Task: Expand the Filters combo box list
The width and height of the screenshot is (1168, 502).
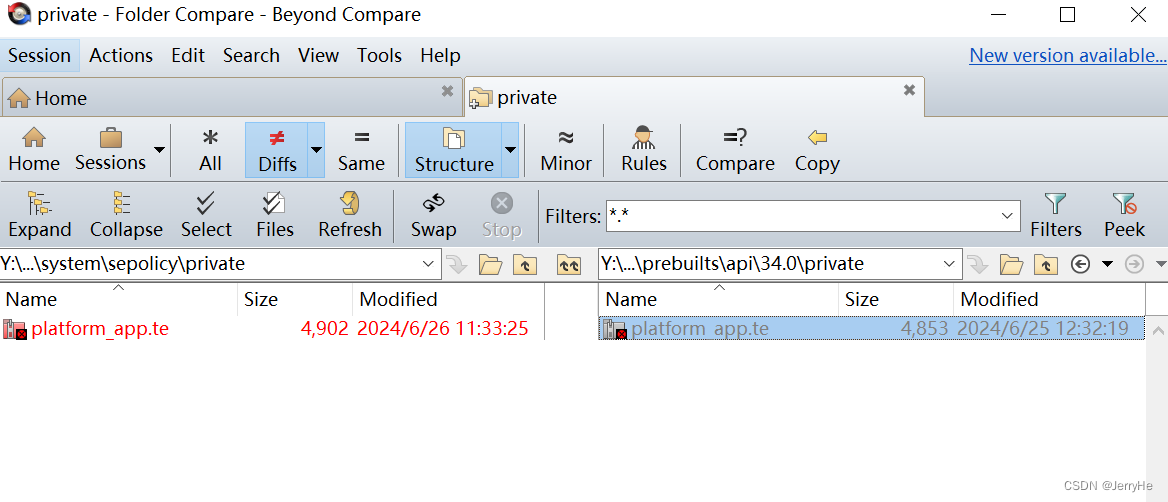Action: pyautogui.click(x=1008, y=216)
